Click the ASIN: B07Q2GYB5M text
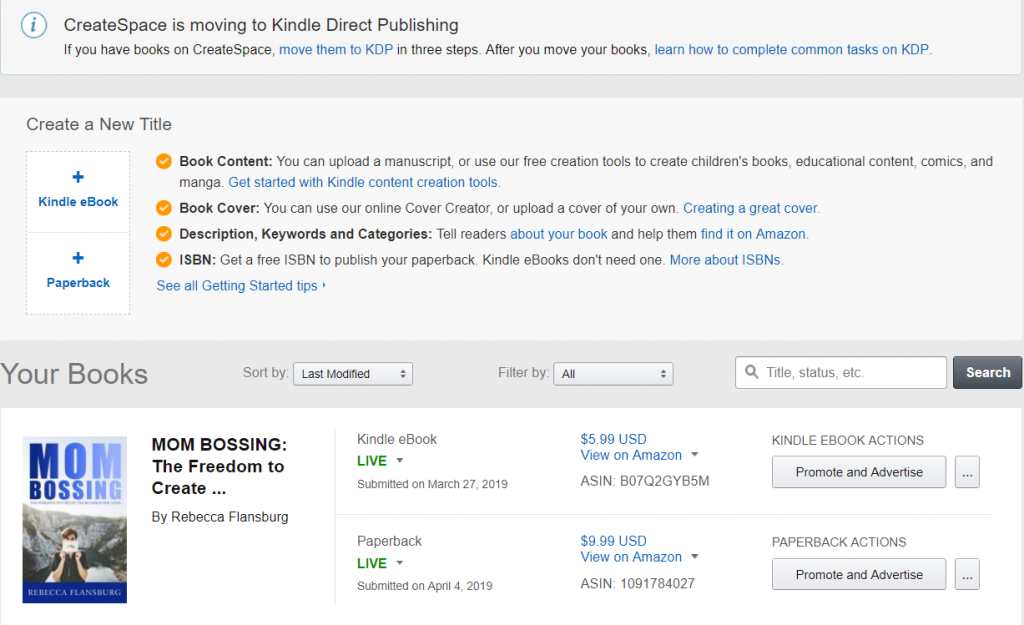The height and width of the screenshot is (625, 1024). (645, 481)
